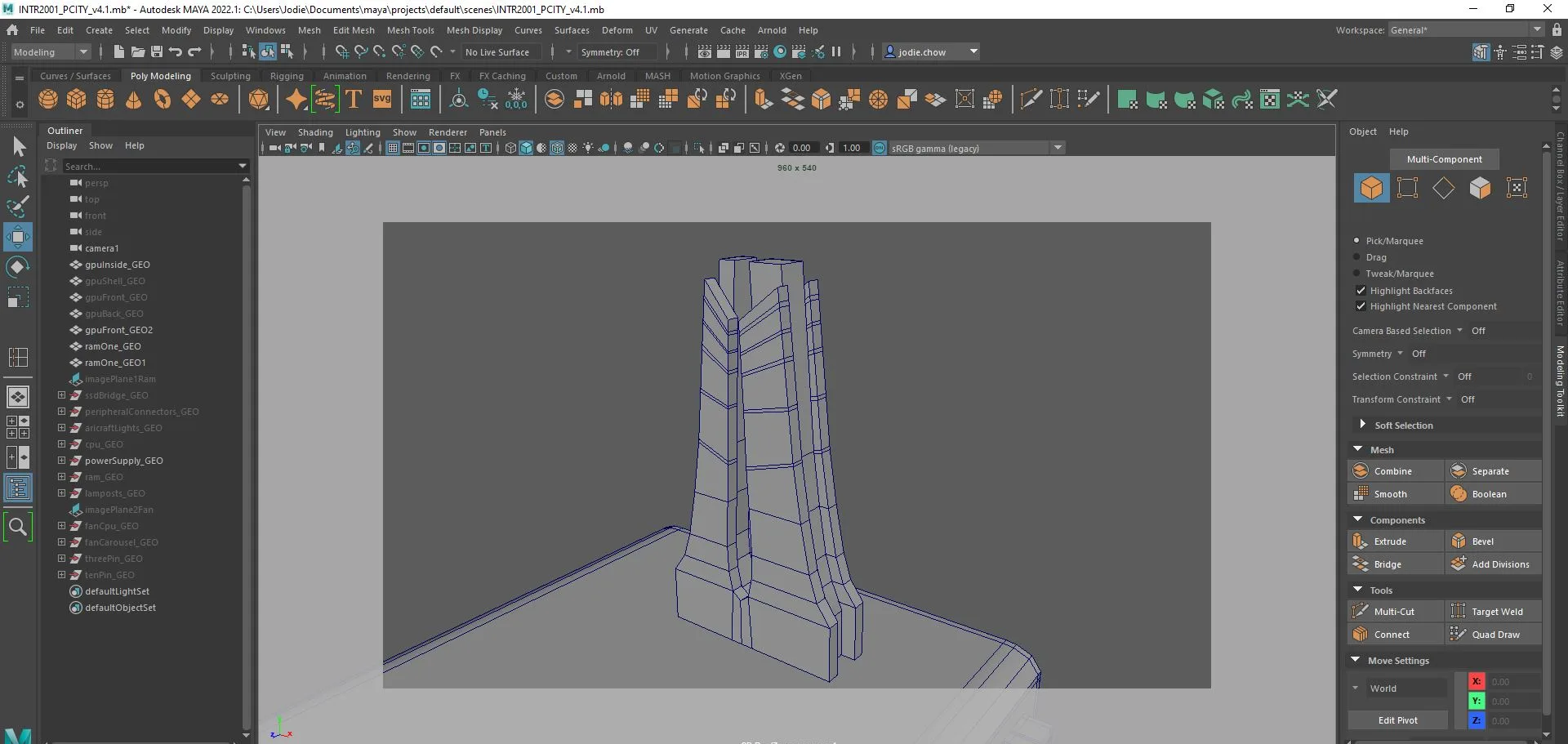The width and height of the screenshot is (1568, 744).
Task: Click the Edit Pivot button
Action: (1397, 720)
